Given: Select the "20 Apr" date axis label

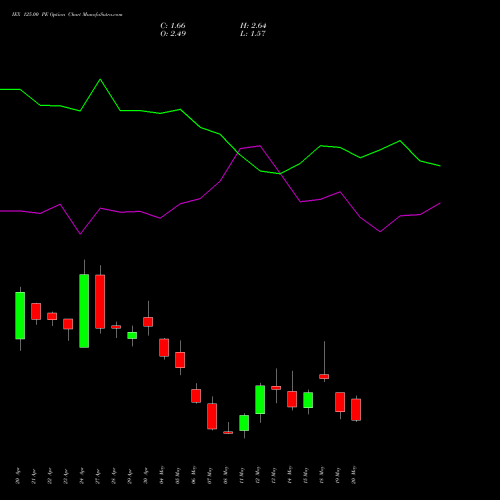Looking at the screenshot, I should (18, 476).
